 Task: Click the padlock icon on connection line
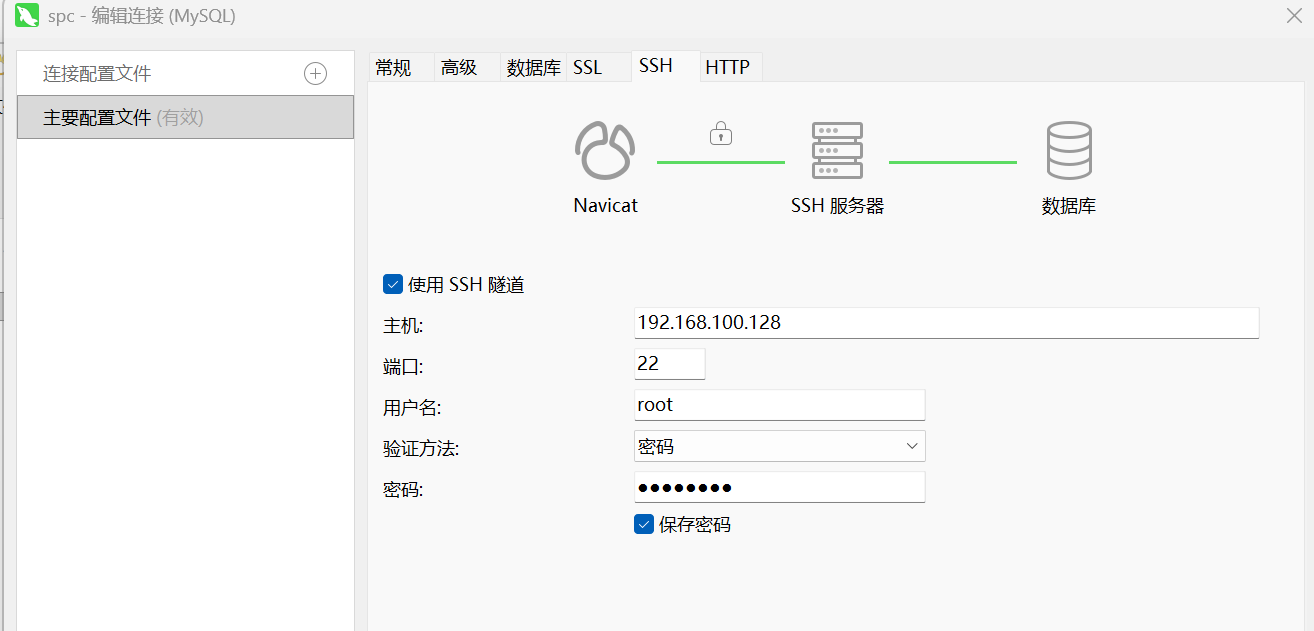pos(720,133)
